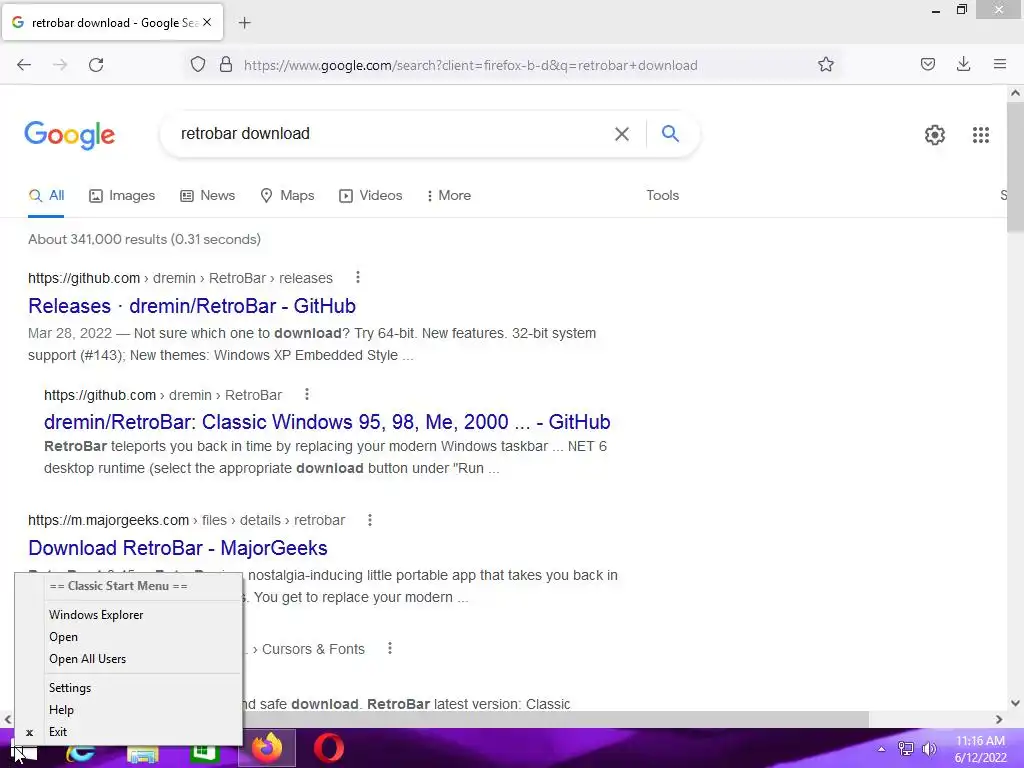This screenshot has width=1024, height=768.
Task: Click the address bar URL
Action: pyautogui.click(x=470, y=65)
